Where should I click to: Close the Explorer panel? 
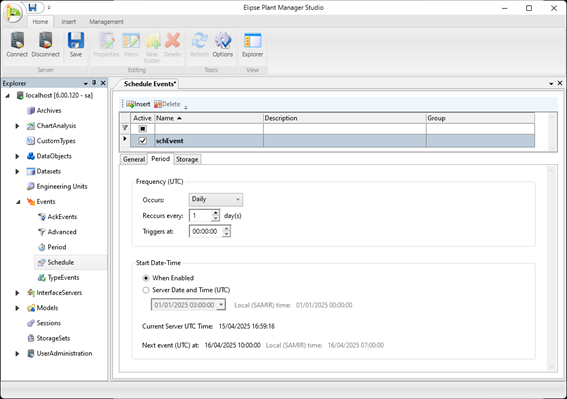pyautogui.click(x=103, y=83)
